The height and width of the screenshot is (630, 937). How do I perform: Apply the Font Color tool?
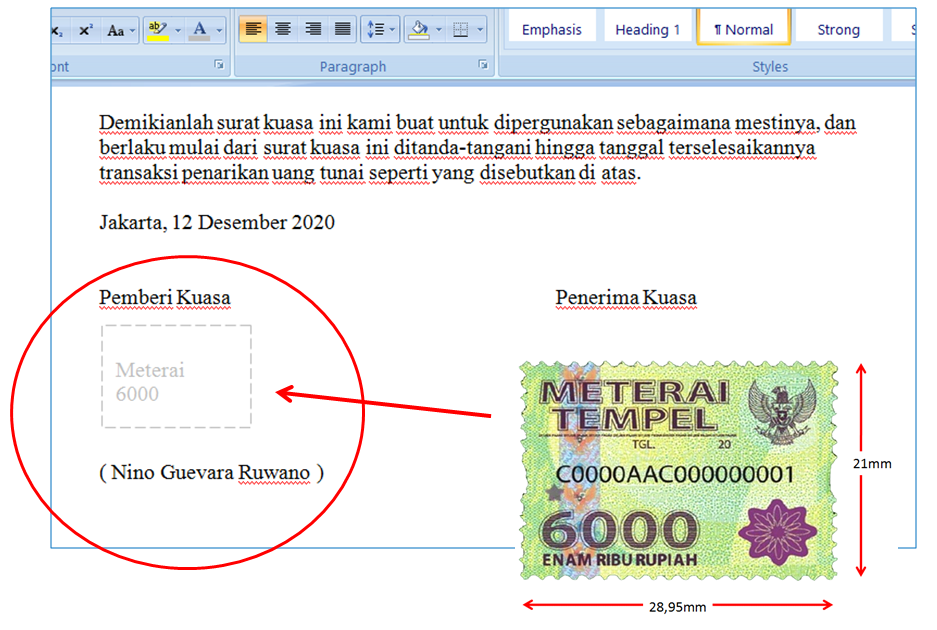pyautogui.click(x=200, y=26)
